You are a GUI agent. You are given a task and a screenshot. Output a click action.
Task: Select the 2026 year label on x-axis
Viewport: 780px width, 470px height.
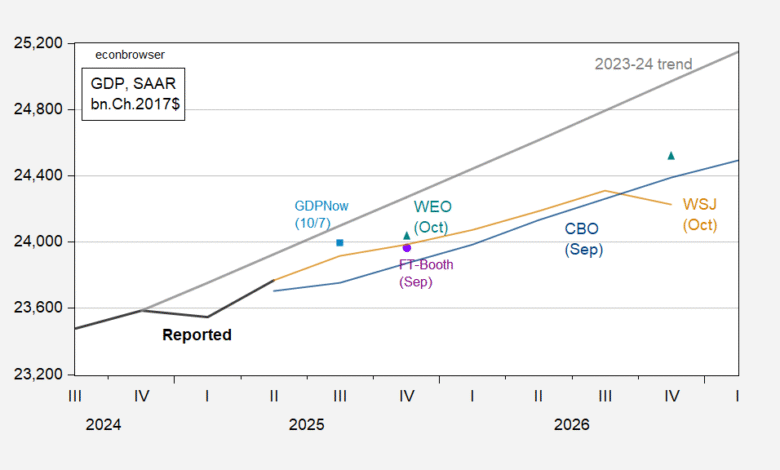(571, 424)
